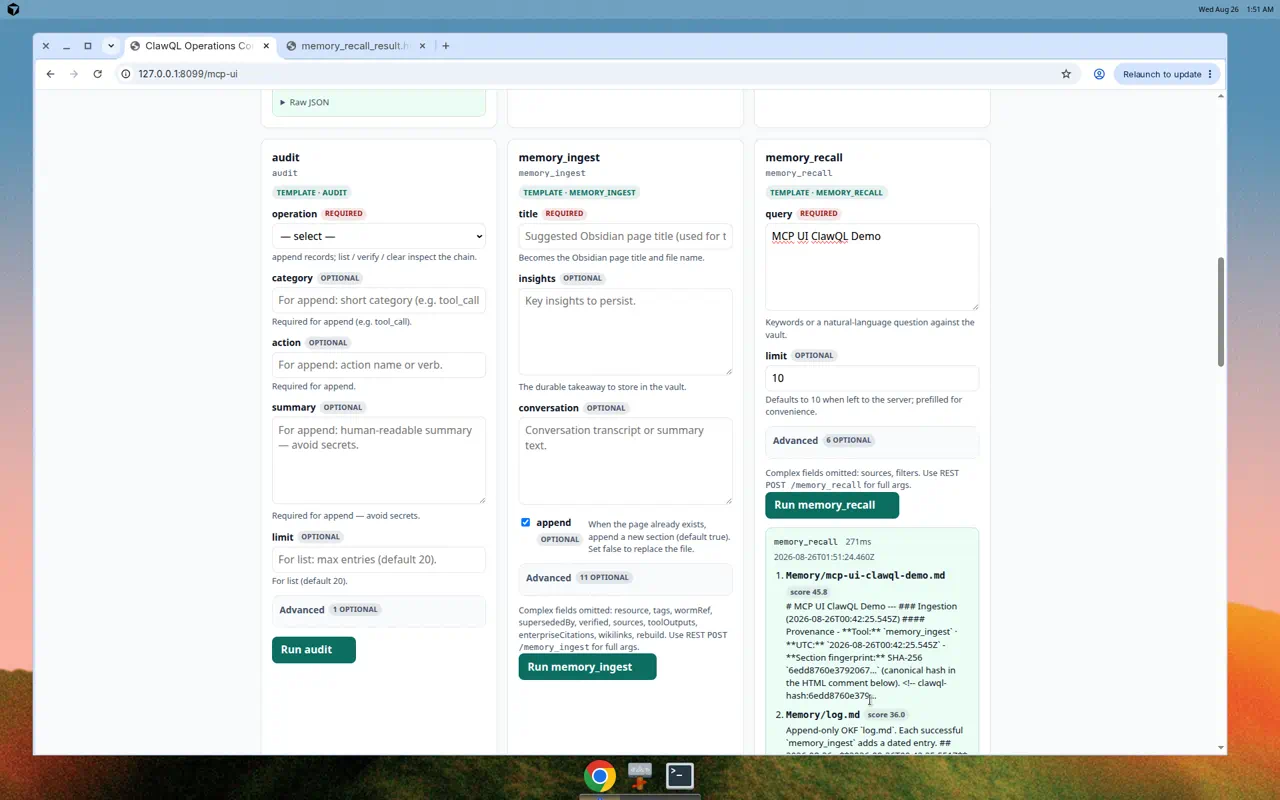This screenshot has width=1280, height=800.
Task: Click the conversation textarea
Action: [625, 461]
